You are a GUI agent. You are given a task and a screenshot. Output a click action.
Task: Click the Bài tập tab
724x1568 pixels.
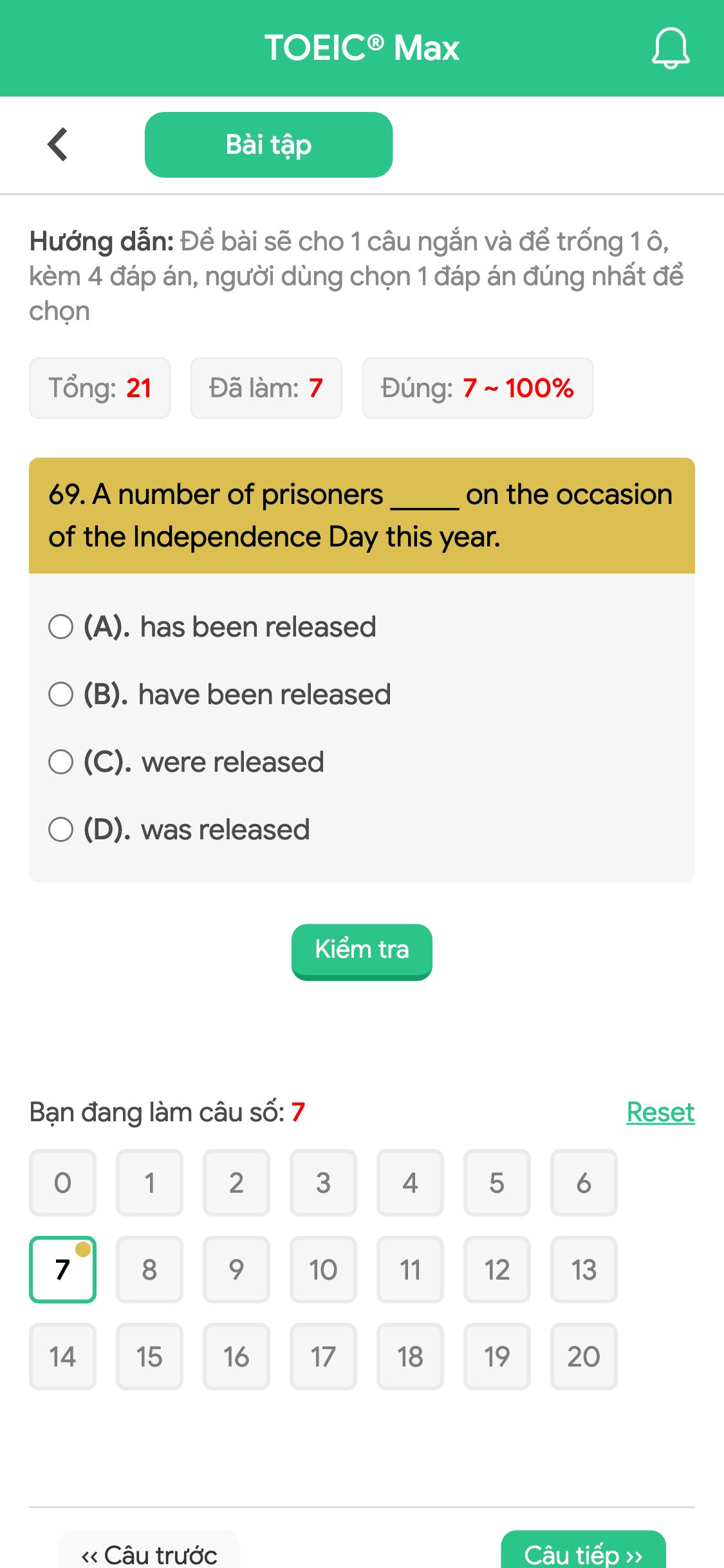coord(268,144)
